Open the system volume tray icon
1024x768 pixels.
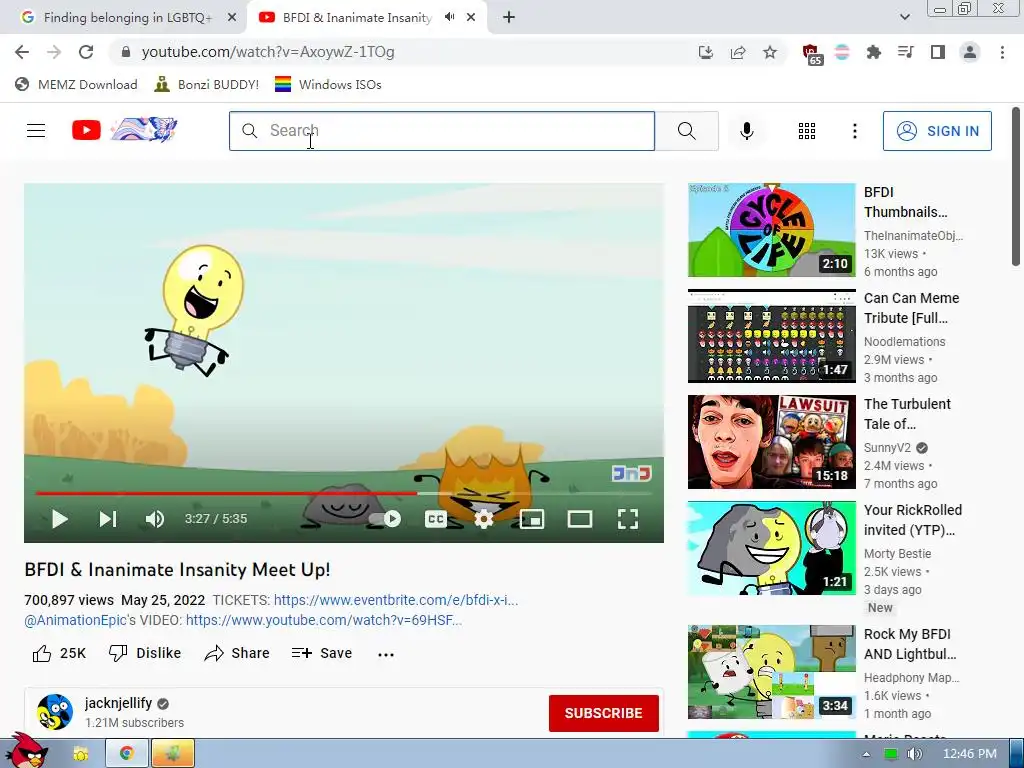point(914,754)
